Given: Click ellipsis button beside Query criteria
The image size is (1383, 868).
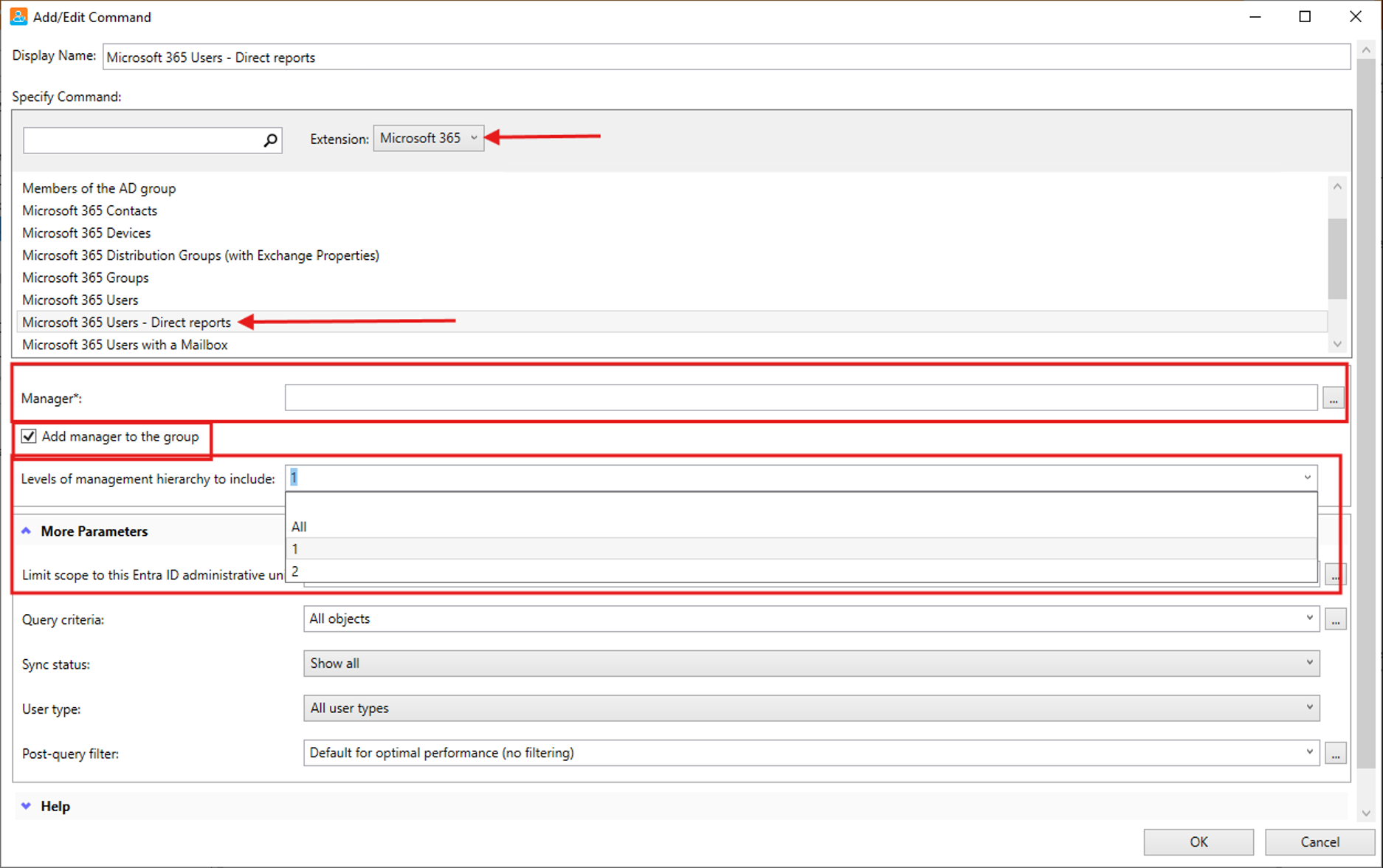Looking at the screenshot, I should 1335,619.
